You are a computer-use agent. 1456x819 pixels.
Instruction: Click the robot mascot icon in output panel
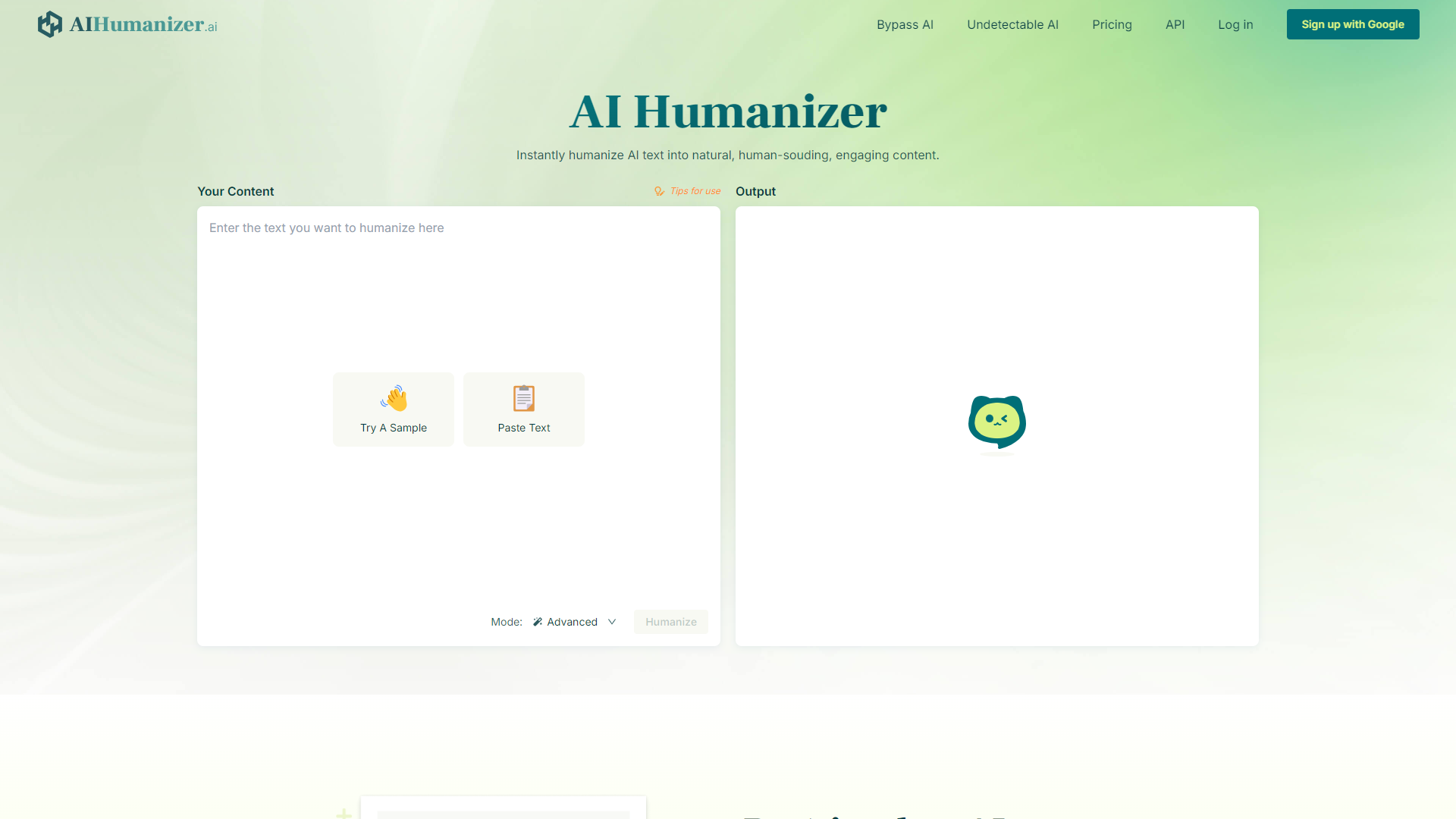pyautogui.click(x=997, y=421)
